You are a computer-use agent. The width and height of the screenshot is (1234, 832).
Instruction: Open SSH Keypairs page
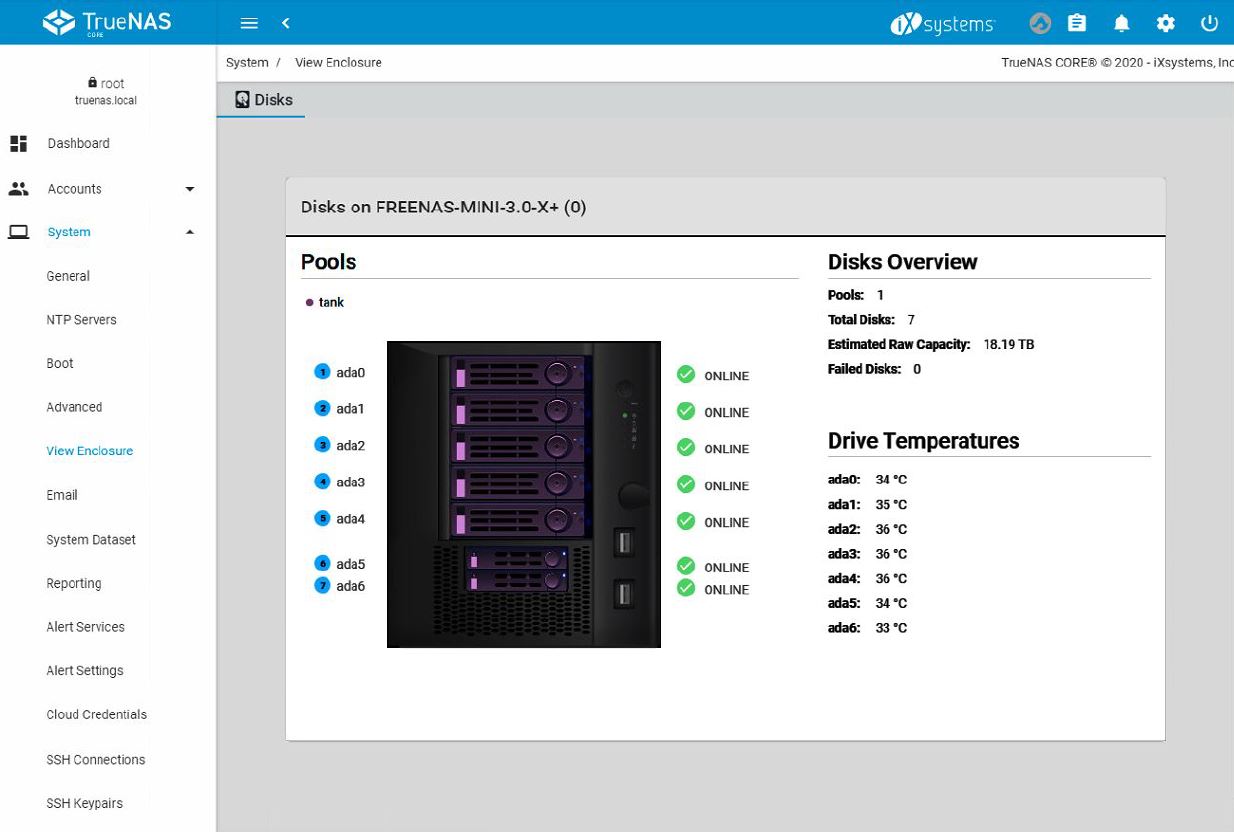click(x=84, y=803)
